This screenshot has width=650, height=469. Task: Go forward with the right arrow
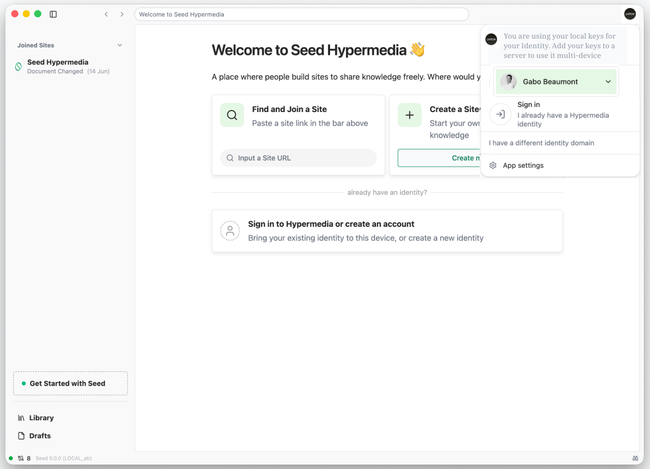pyautogui.click(x=122, y=14)
